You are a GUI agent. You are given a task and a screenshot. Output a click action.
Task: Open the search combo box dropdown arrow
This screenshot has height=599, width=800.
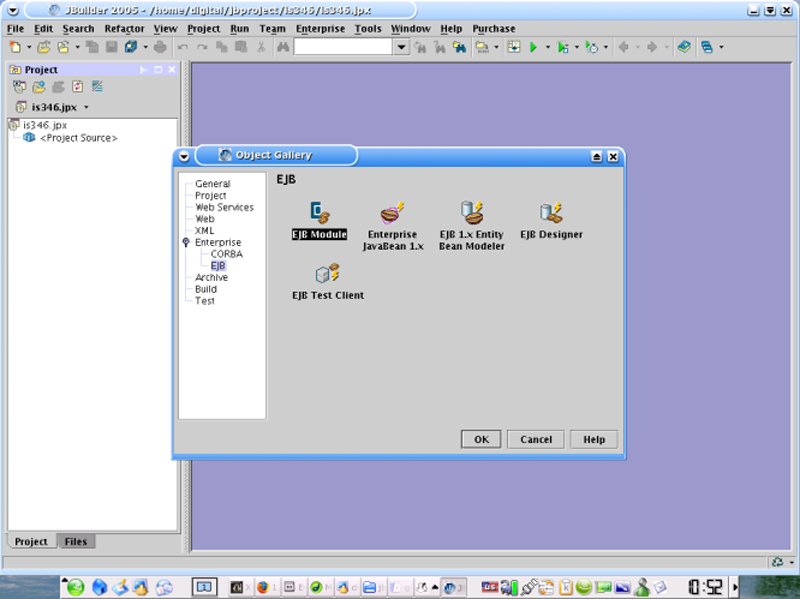[401, 47]
